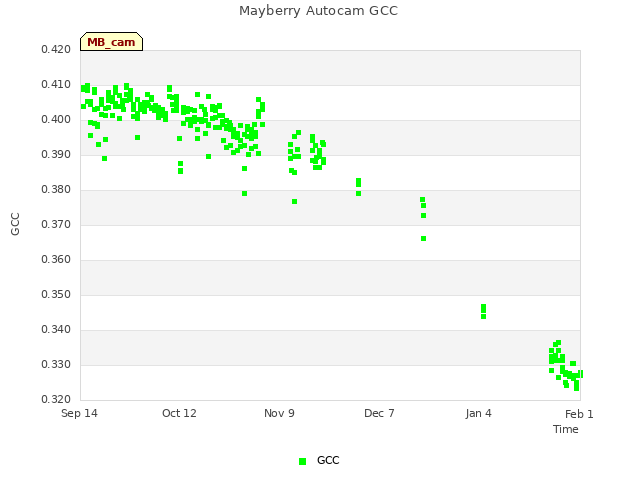Select the lowest data point near Dec 20
This screenshot has height=480, width=640.
click(424, 239)
